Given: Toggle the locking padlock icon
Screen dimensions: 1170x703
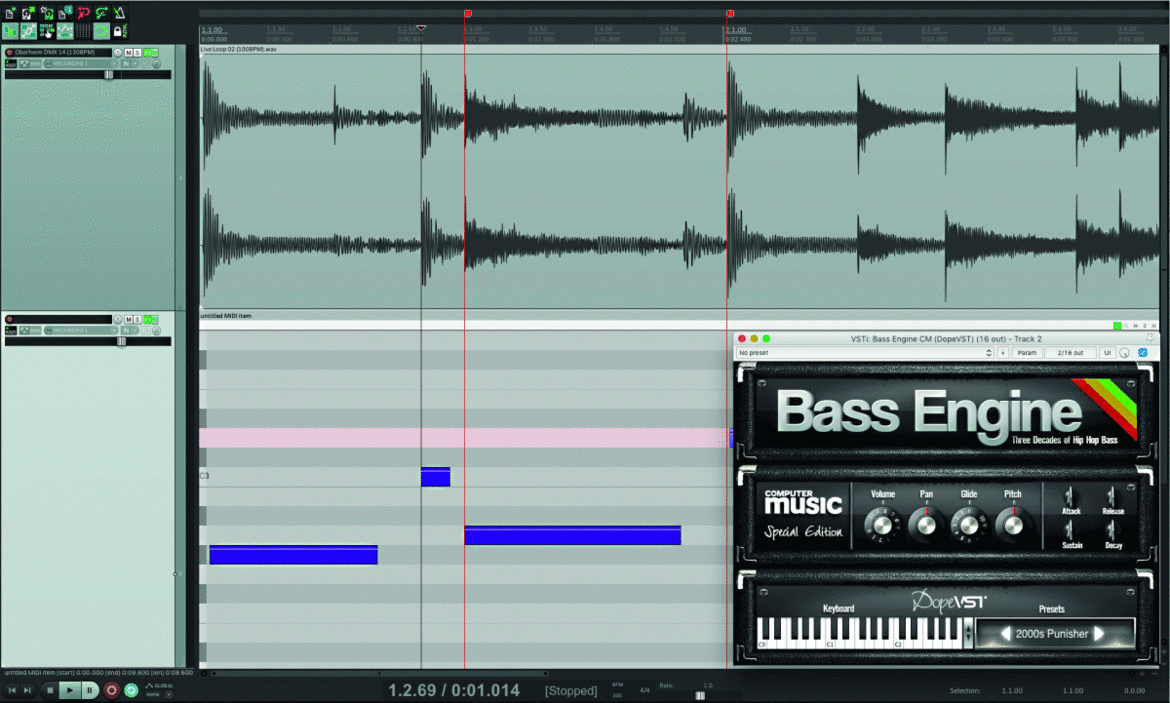Looking at the screenshot, I should point(119,31).
